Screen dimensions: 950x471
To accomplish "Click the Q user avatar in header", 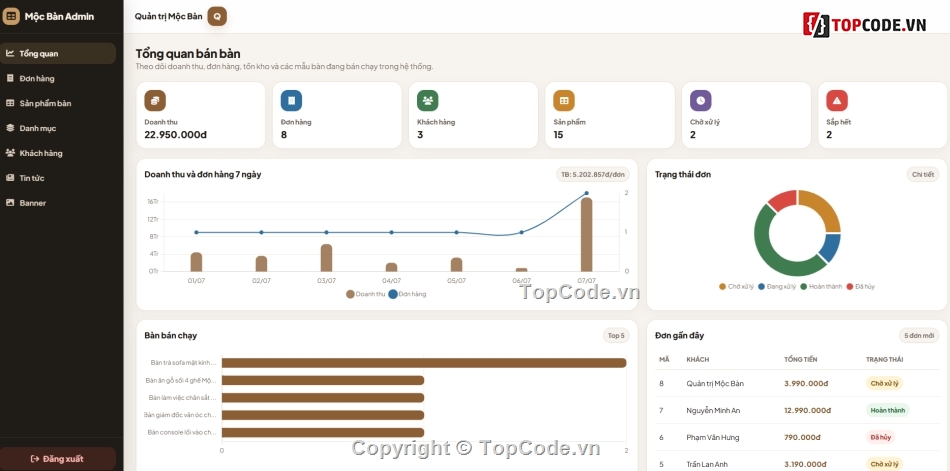I will pyautogui.click(x=217, y=16).
